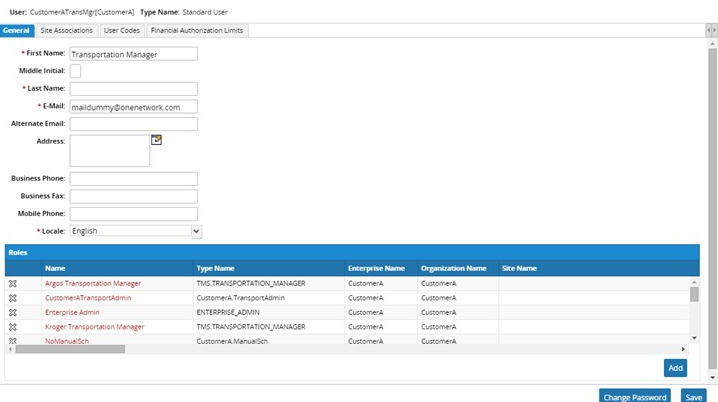The image size is (718, 402).
Task: Click delete icon for Kroger Transportation Manager
Action: pyautogui.click(x=13, y=327)
